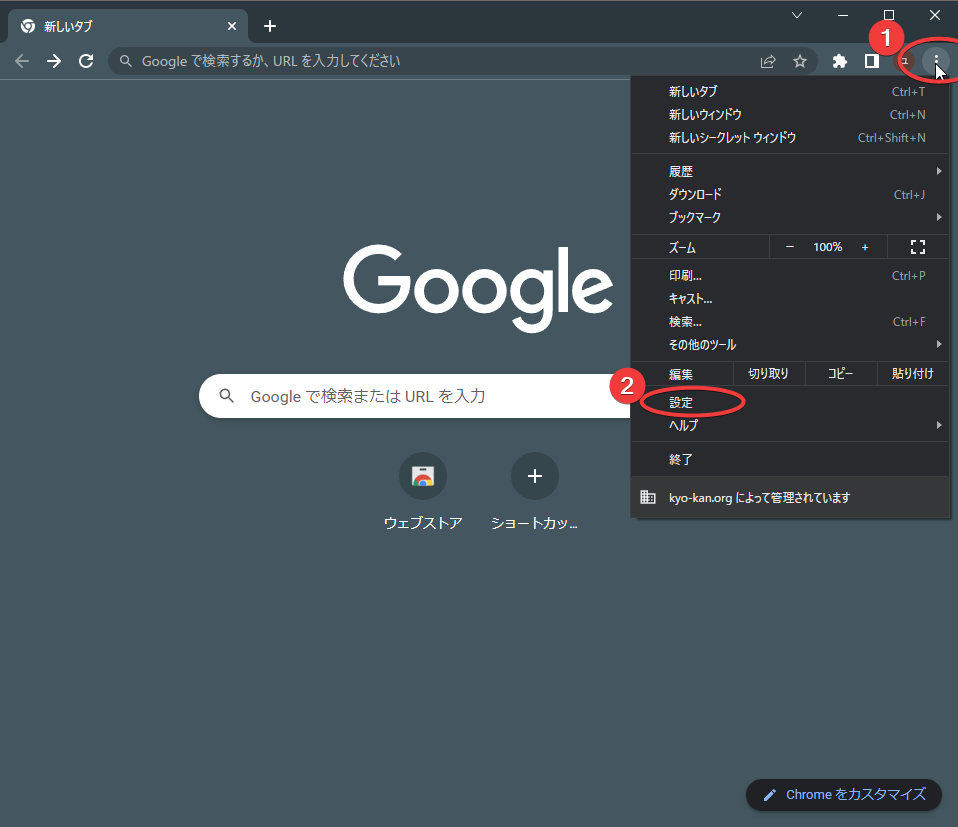This screenshot has width=958, height=827.
Task: Expand その他のツール submenu
Action: tap(791, 345)
